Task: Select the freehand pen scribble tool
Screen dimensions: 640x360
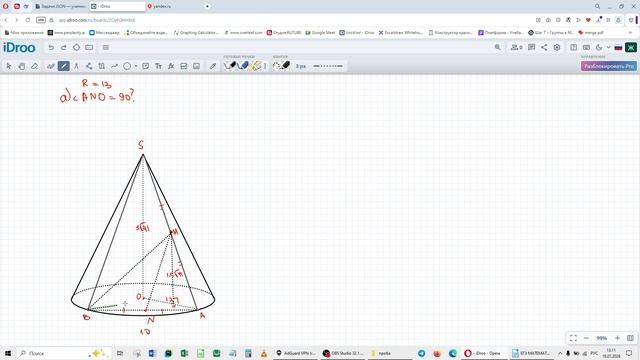Action: coord(50,66)
